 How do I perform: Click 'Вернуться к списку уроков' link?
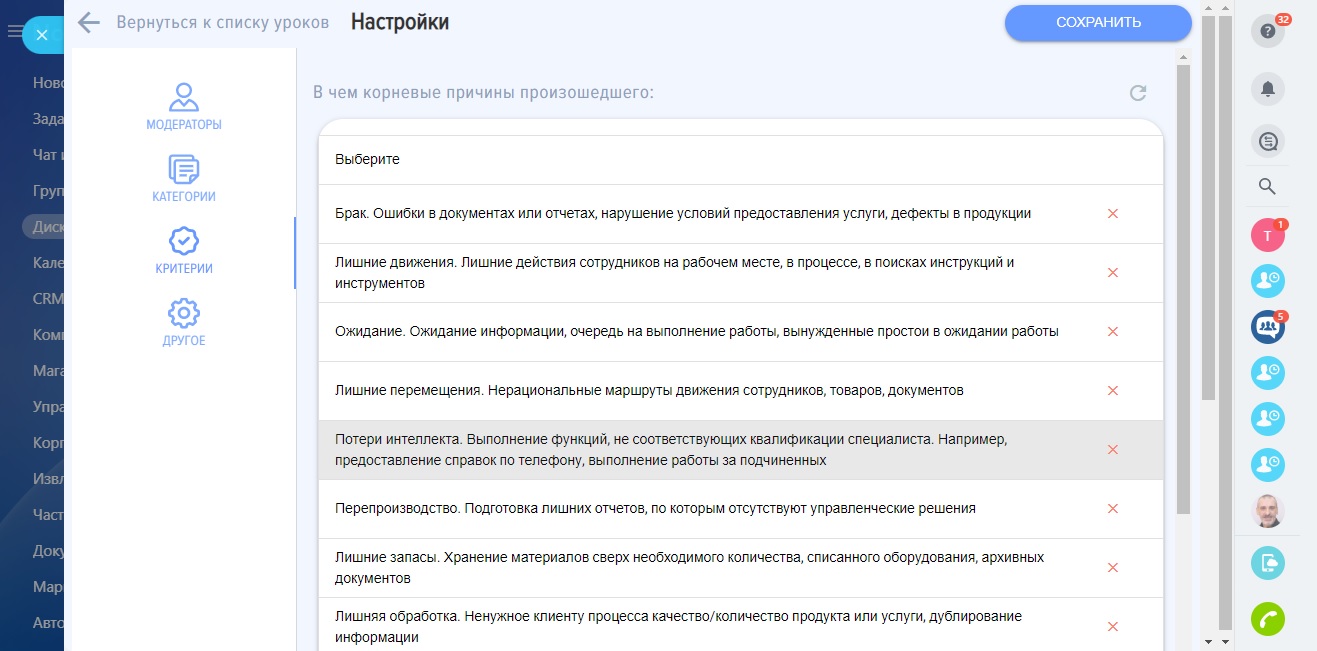(223, 22)
